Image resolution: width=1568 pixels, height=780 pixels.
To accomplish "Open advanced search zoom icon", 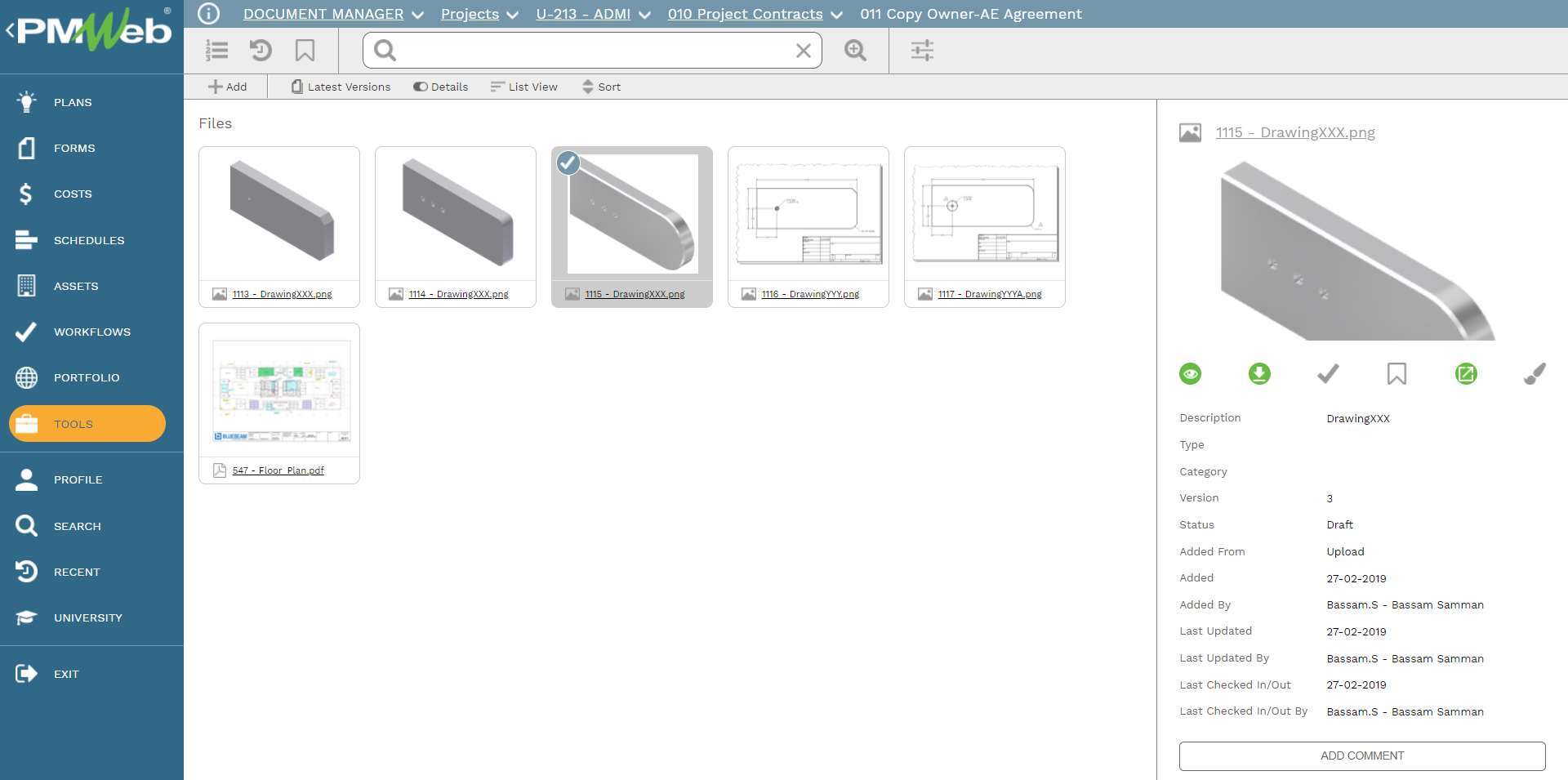I will pyautogui.click(x=855, y=51).
